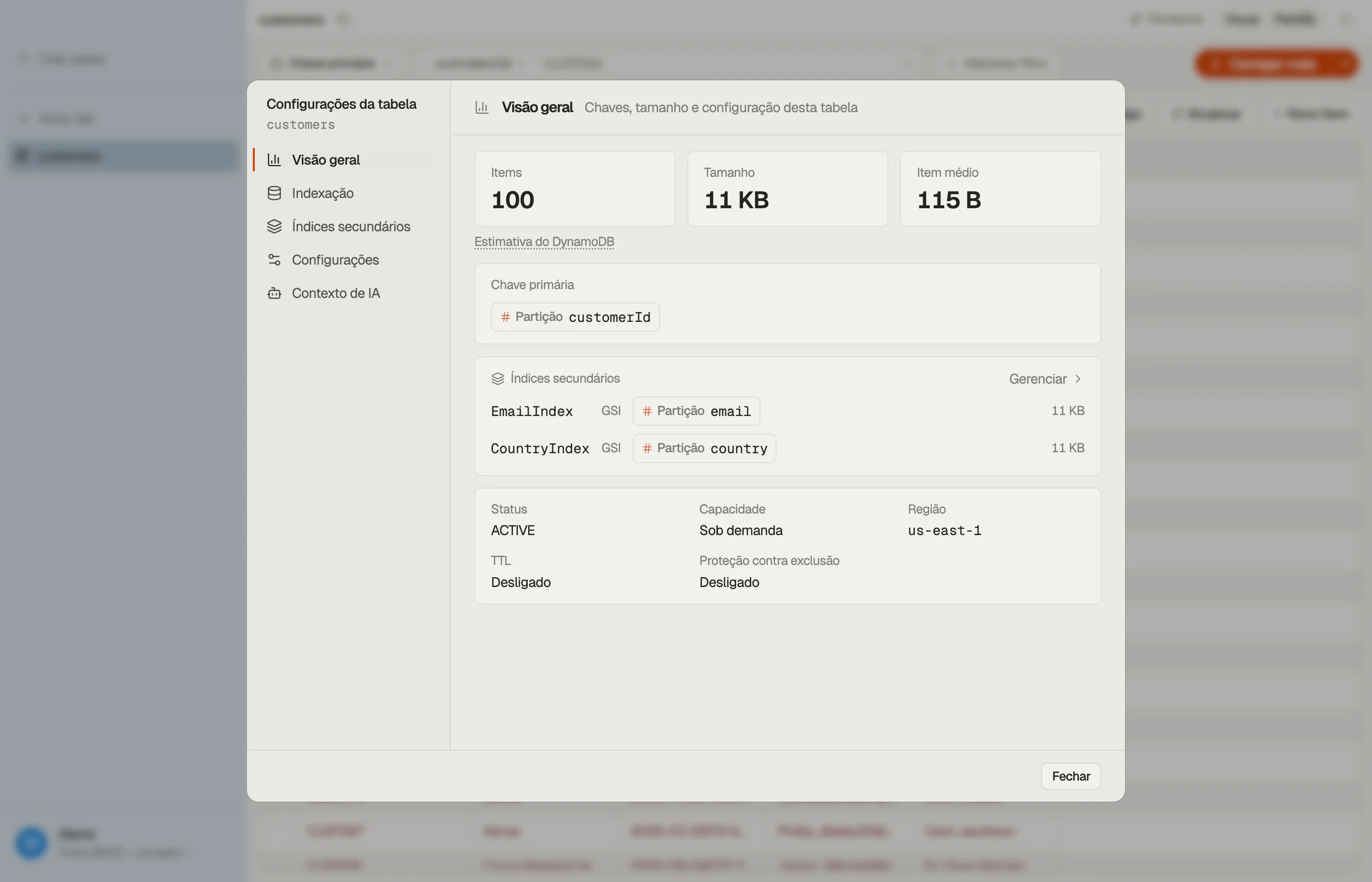1372x882 pixels.
Task: Click the chart icon in the Visão geral header
Action: [482, 107]
